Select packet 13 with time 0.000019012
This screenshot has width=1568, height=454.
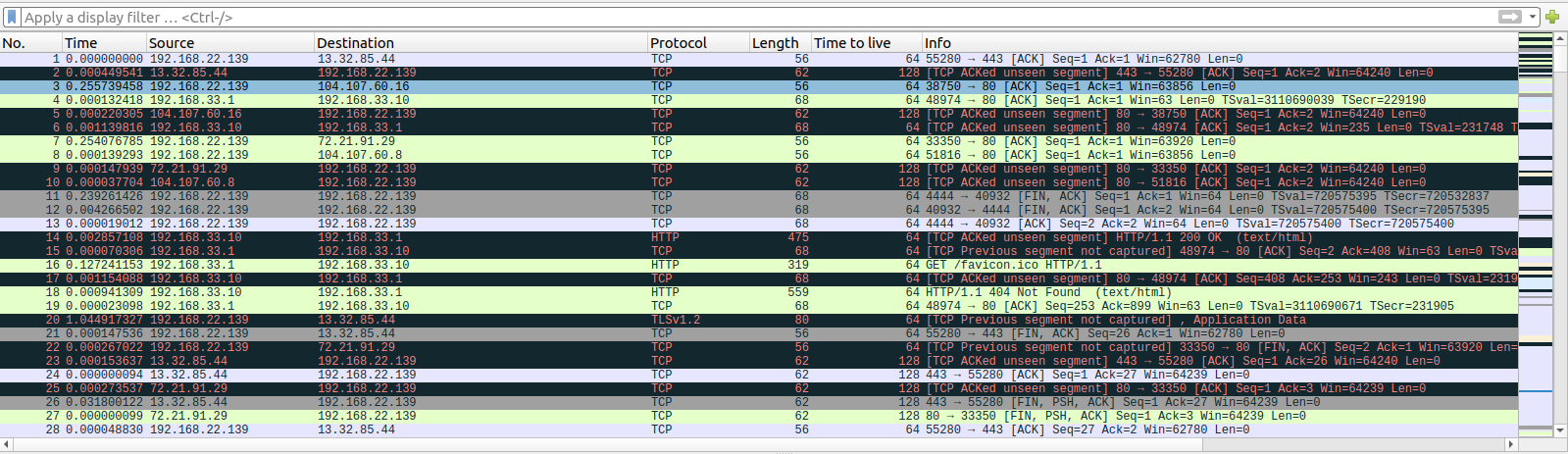758,224
